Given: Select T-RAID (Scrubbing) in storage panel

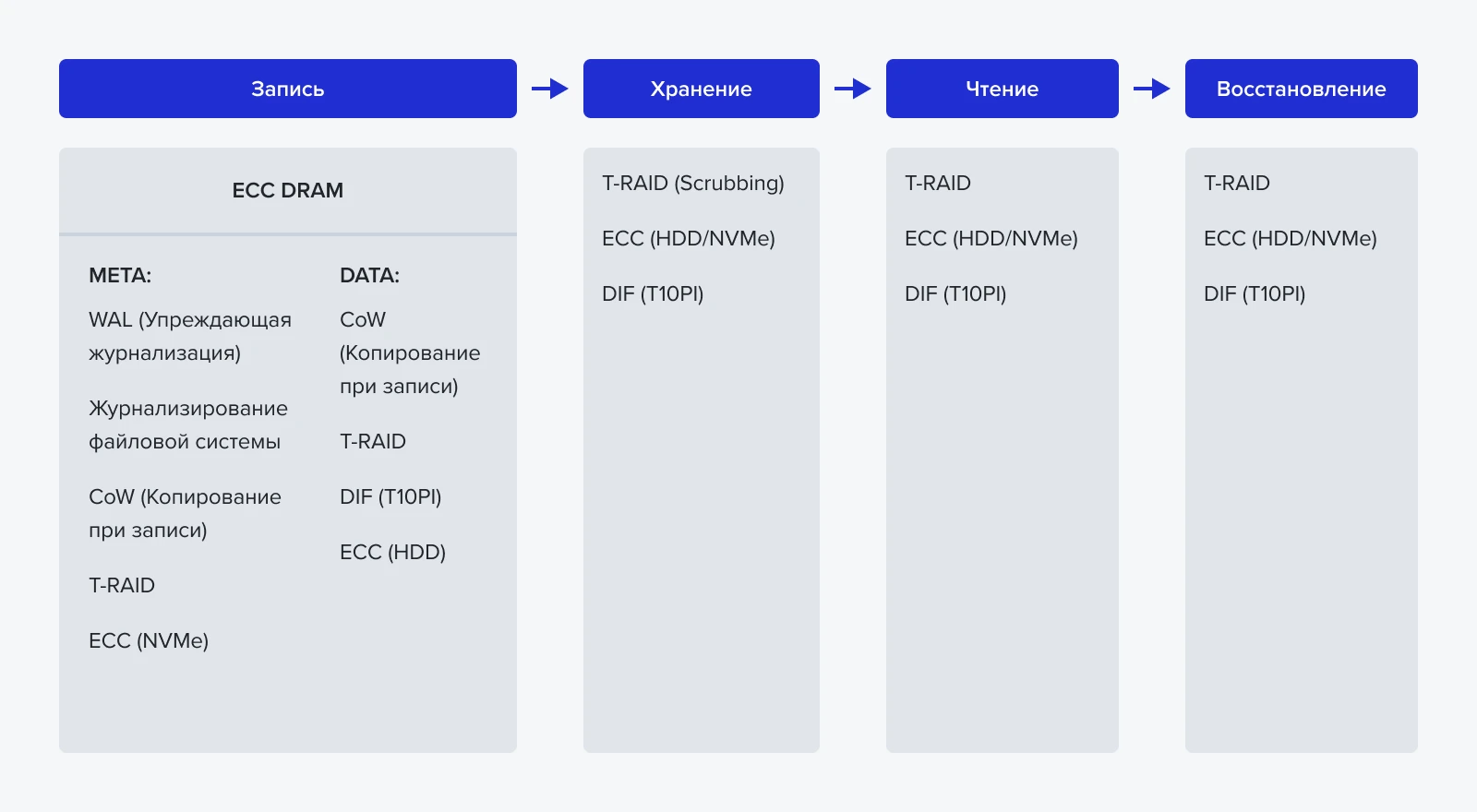Looking at the screenshot, I should coord(693,183).
